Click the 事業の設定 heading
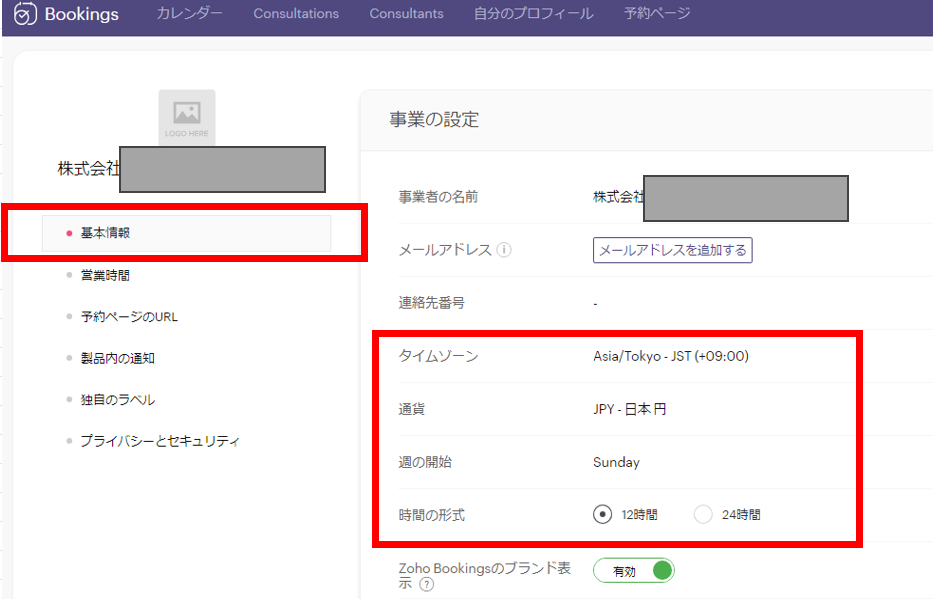 (x=434, y=120)
